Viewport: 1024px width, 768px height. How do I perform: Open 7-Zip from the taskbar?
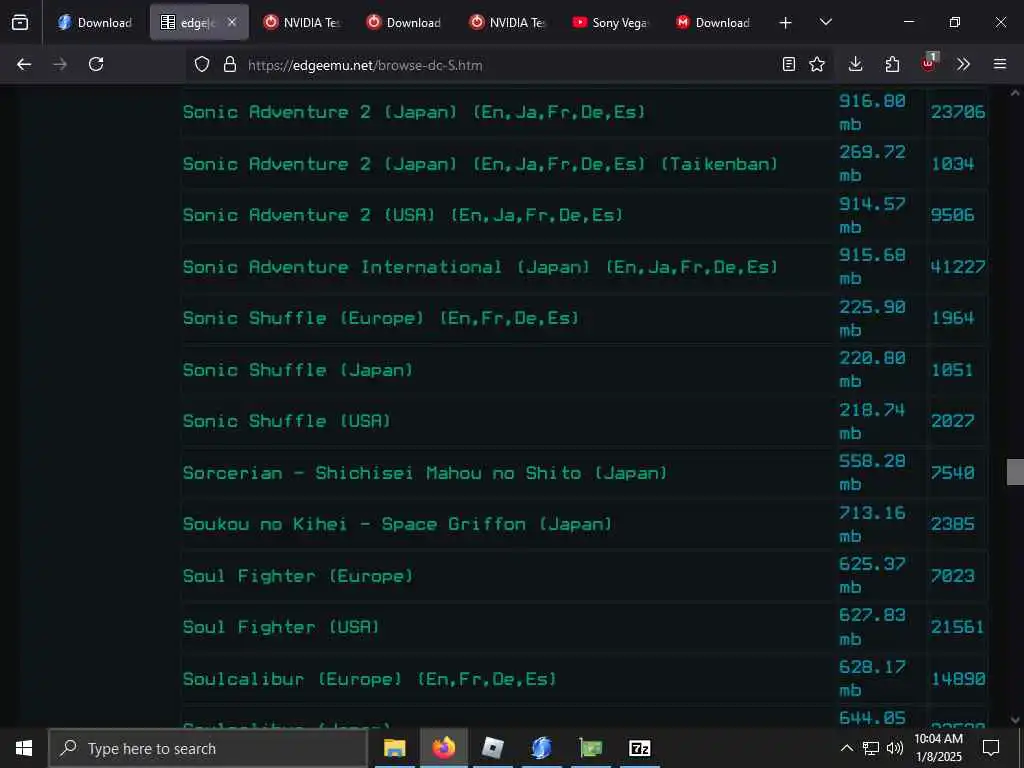pyautogui.click(x=639, y=748)
